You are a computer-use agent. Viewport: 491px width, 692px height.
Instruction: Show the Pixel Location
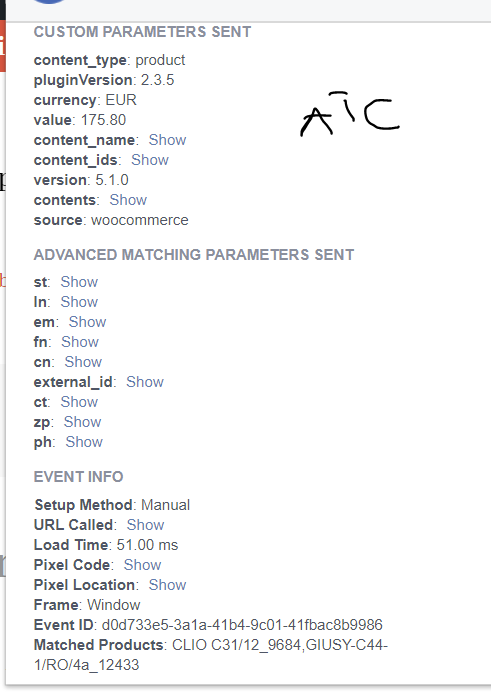pyautogui.click(x=167, y=585)
